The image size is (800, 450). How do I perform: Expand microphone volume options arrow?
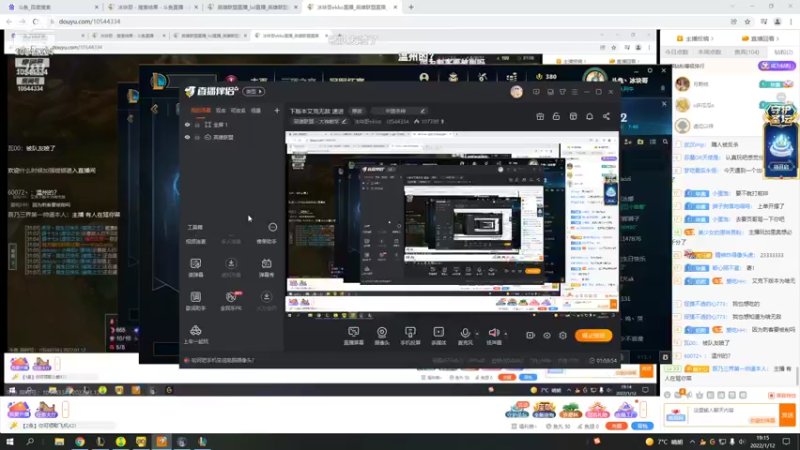tap(477, 334)
